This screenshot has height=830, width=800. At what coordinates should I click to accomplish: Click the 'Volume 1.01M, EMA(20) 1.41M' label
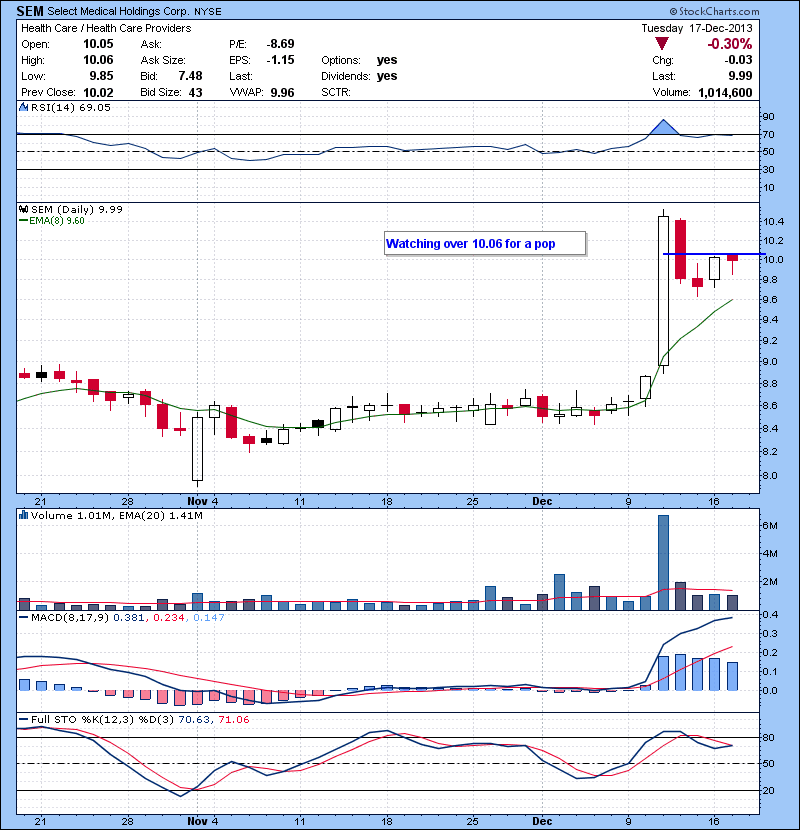tap(116, 516)
